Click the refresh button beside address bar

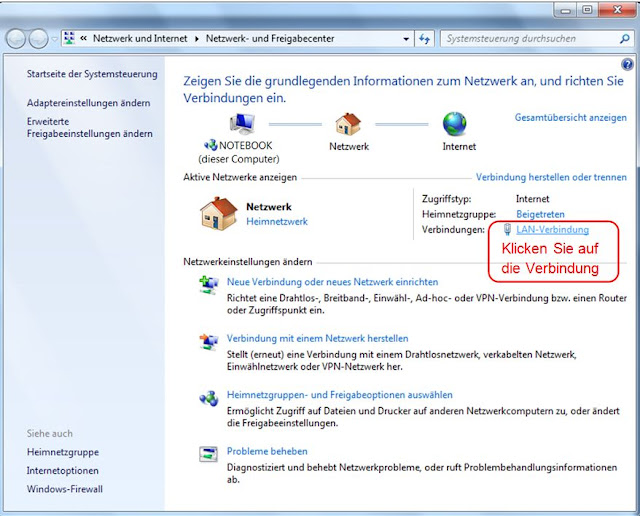coord(424,39)
